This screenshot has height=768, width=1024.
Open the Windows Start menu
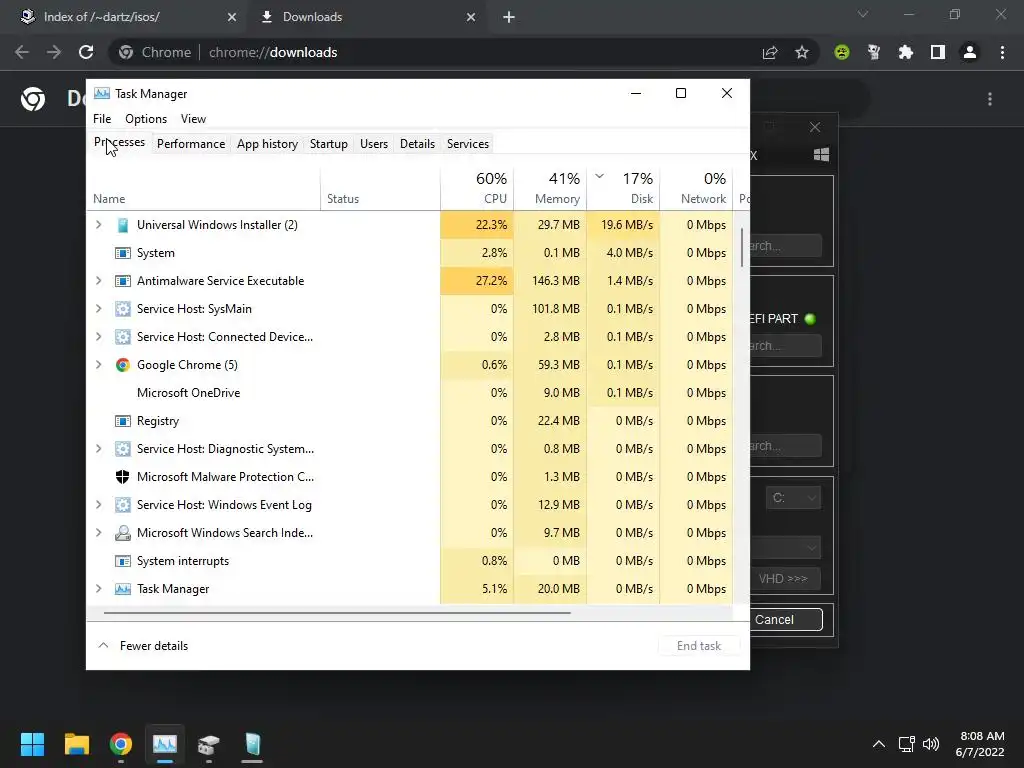(32, 744)
